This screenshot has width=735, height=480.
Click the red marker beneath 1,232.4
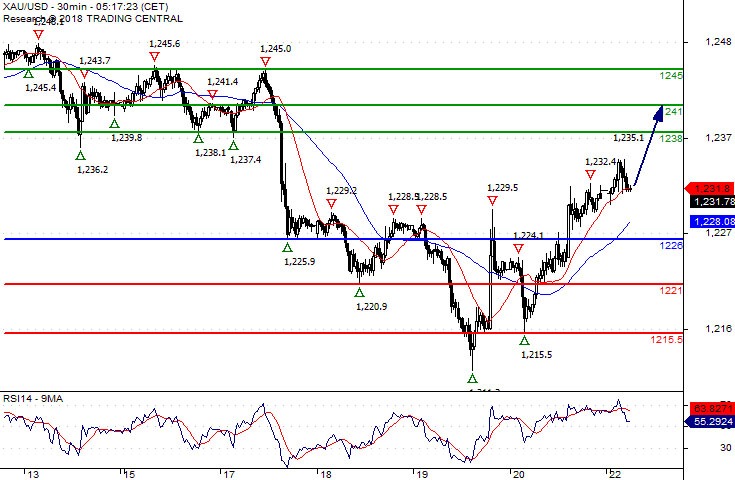(590, 175)
